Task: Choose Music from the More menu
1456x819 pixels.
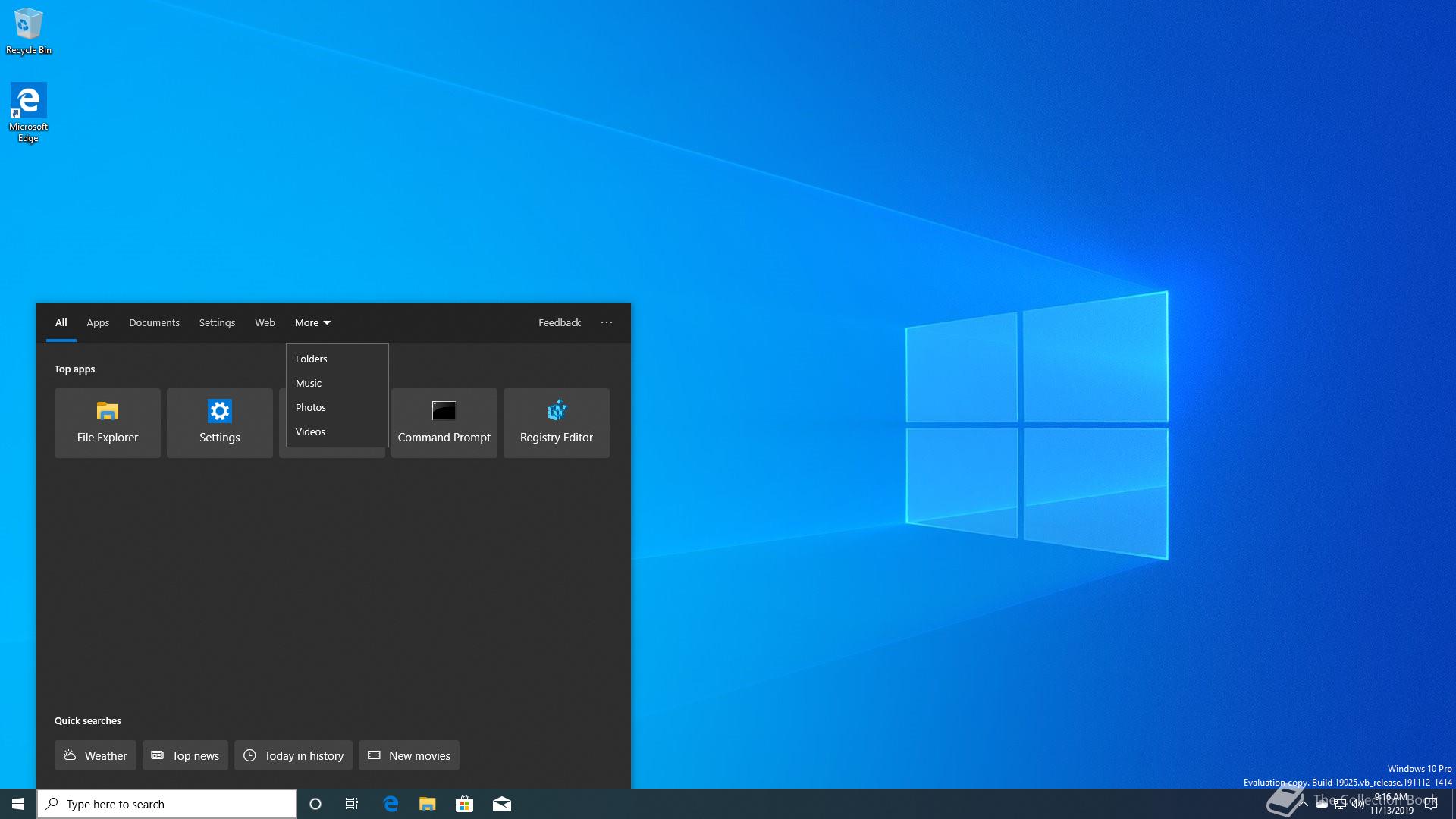Action: point(337,383)
